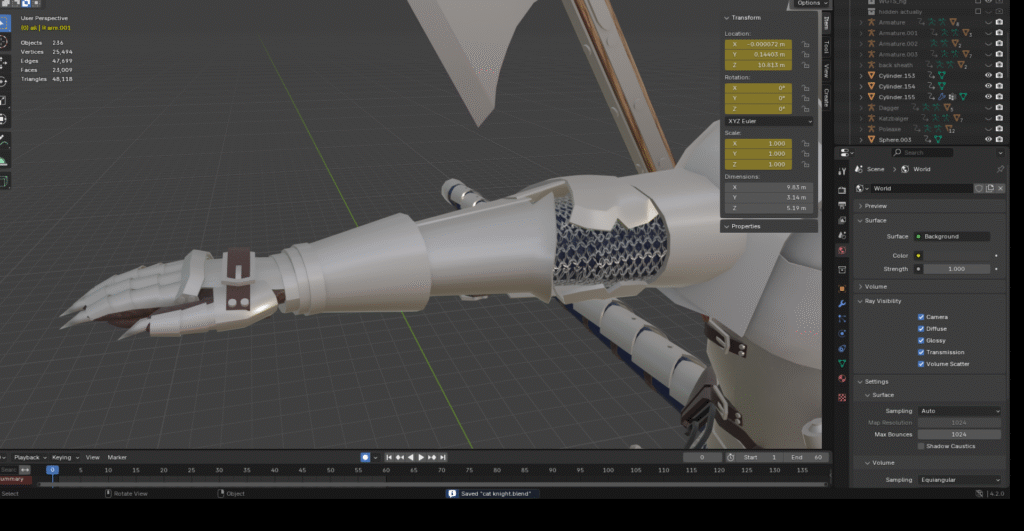Viewport: 1024px width, 531px height.
Task: Hide Cylinder.153 using its eye icon
Action: 988,76
